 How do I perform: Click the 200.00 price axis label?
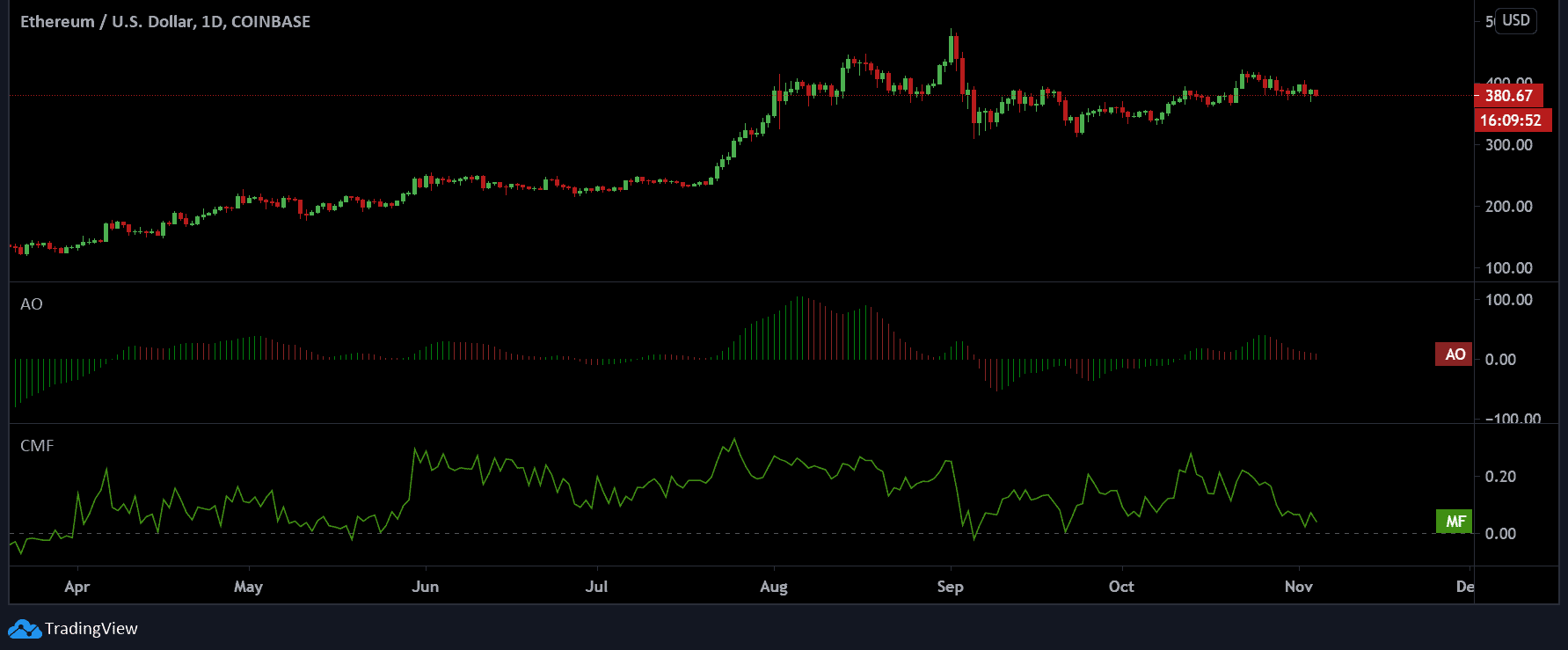tap(1509, 207)
